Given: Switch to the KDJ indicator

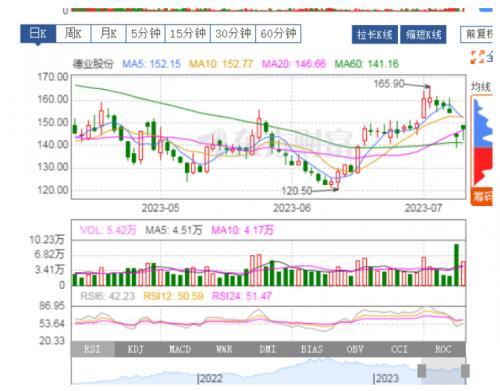Looking at the screenshot, I should [136, 349].
